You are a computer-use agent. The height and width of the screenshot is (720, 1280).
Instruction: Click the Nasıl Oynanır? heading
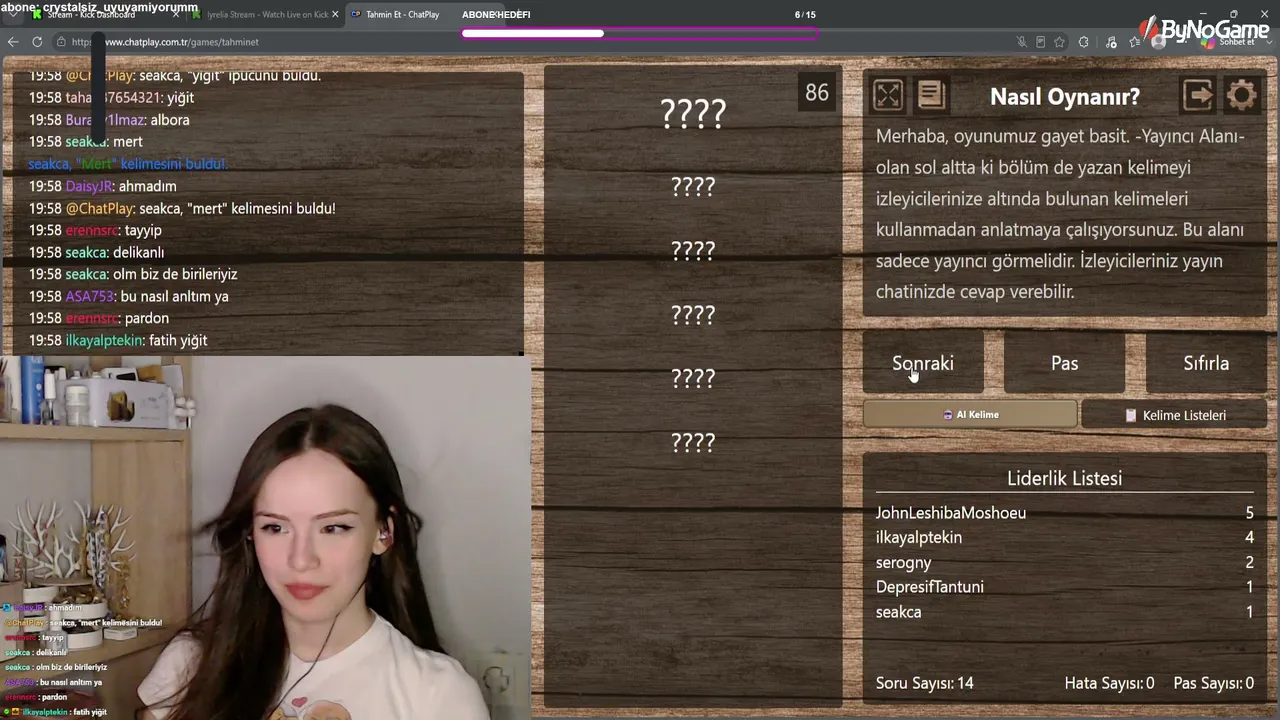click(1065, 97)
